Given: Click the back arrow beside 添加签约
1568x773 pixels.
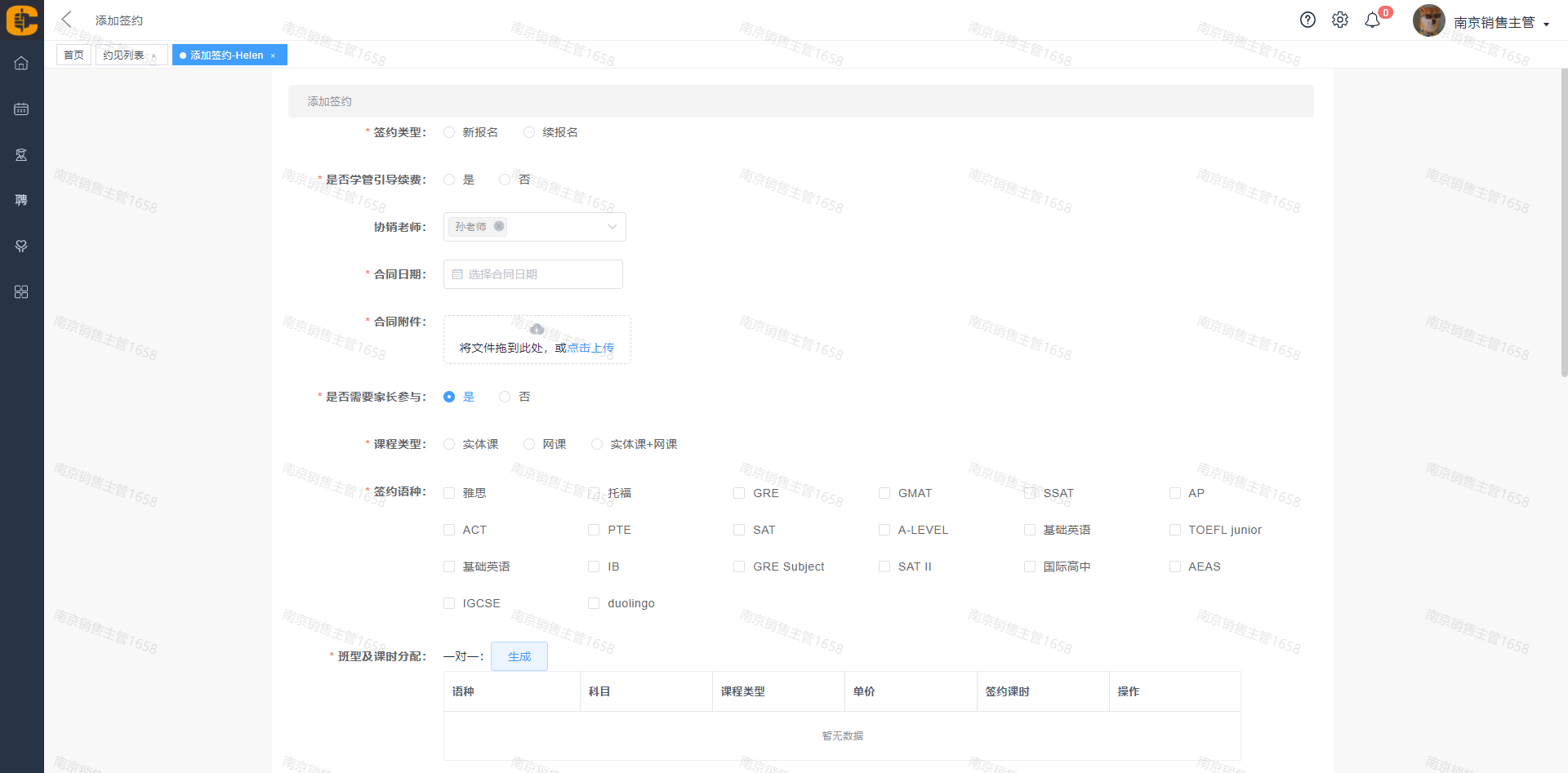Looking at the screenshot, I should point(67,20).
